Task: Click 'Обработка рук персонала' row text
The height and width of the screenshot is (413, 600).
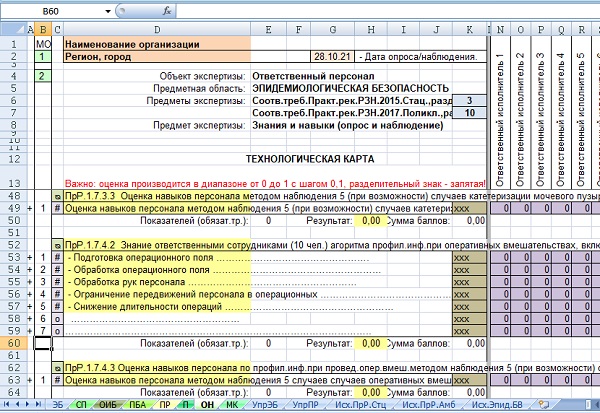Action: [129, 282]
